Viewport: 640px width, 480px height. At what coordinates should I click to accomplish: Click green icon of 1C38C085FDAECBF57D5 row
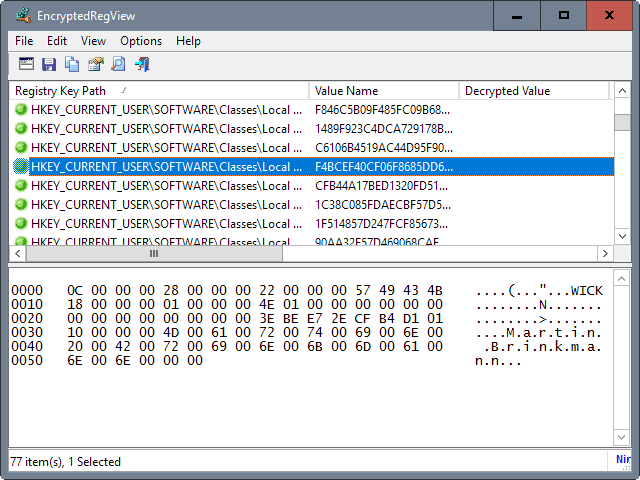pos(21,204)
